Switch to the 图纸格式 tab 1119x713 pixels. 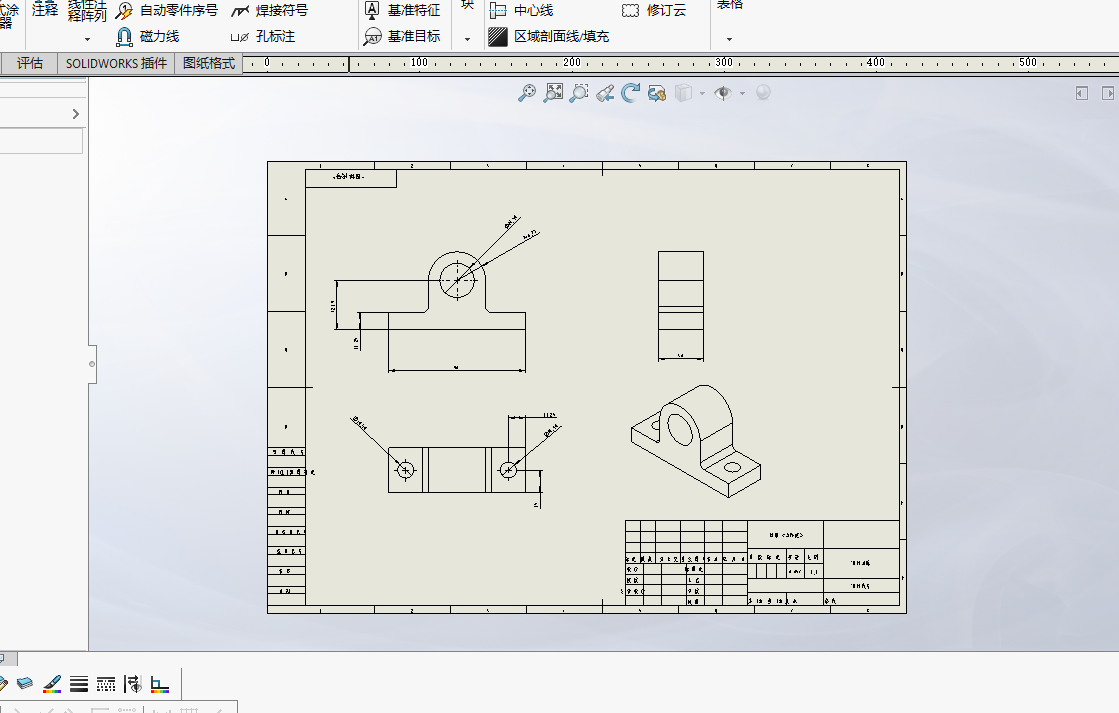click(x=208, y=63)
